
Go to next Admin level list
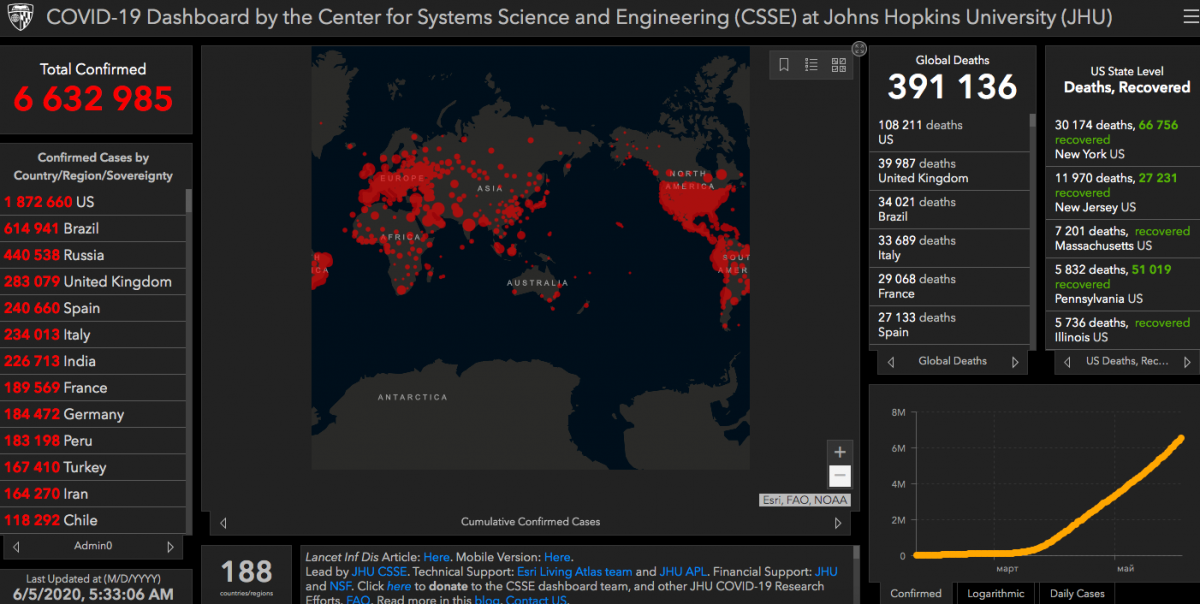tap(170, 547)
